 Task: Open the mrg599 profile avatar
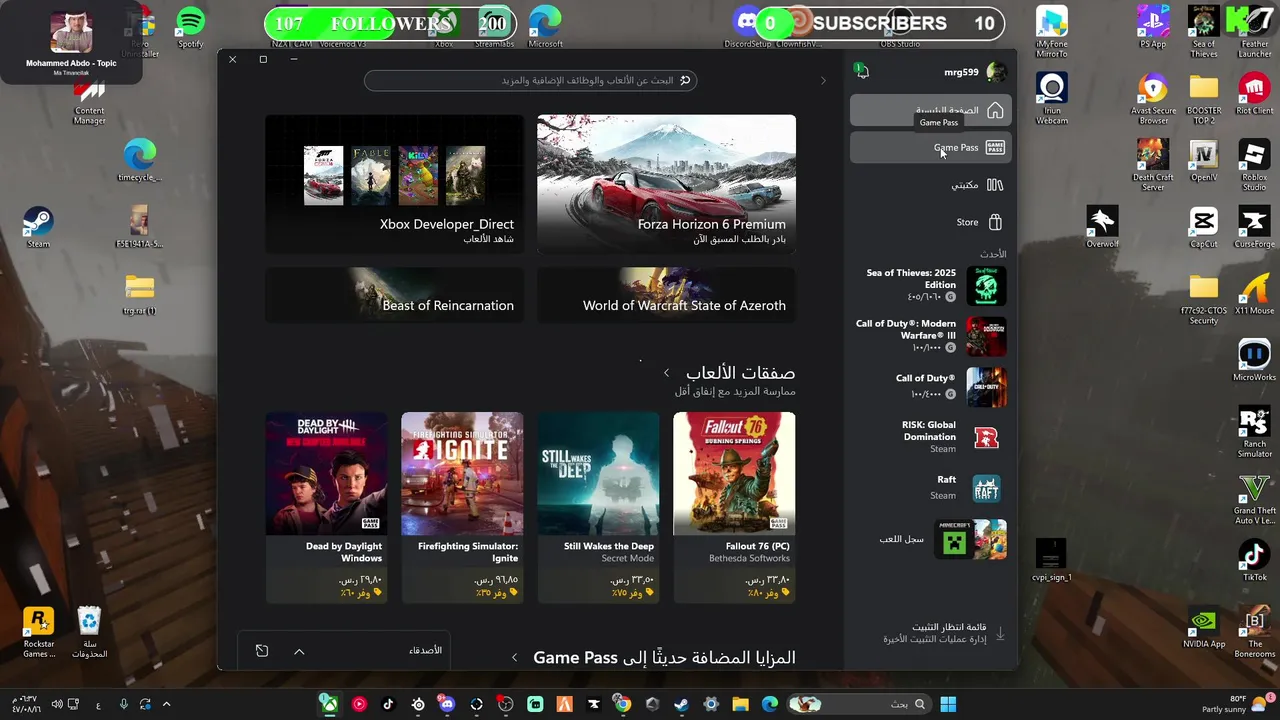point(996,71)
